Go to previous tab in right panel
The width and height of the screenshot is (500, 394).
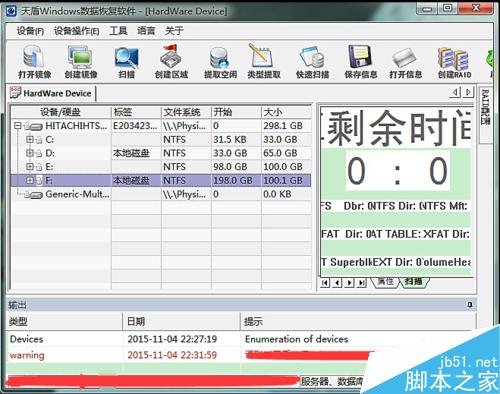pos(337,283)
